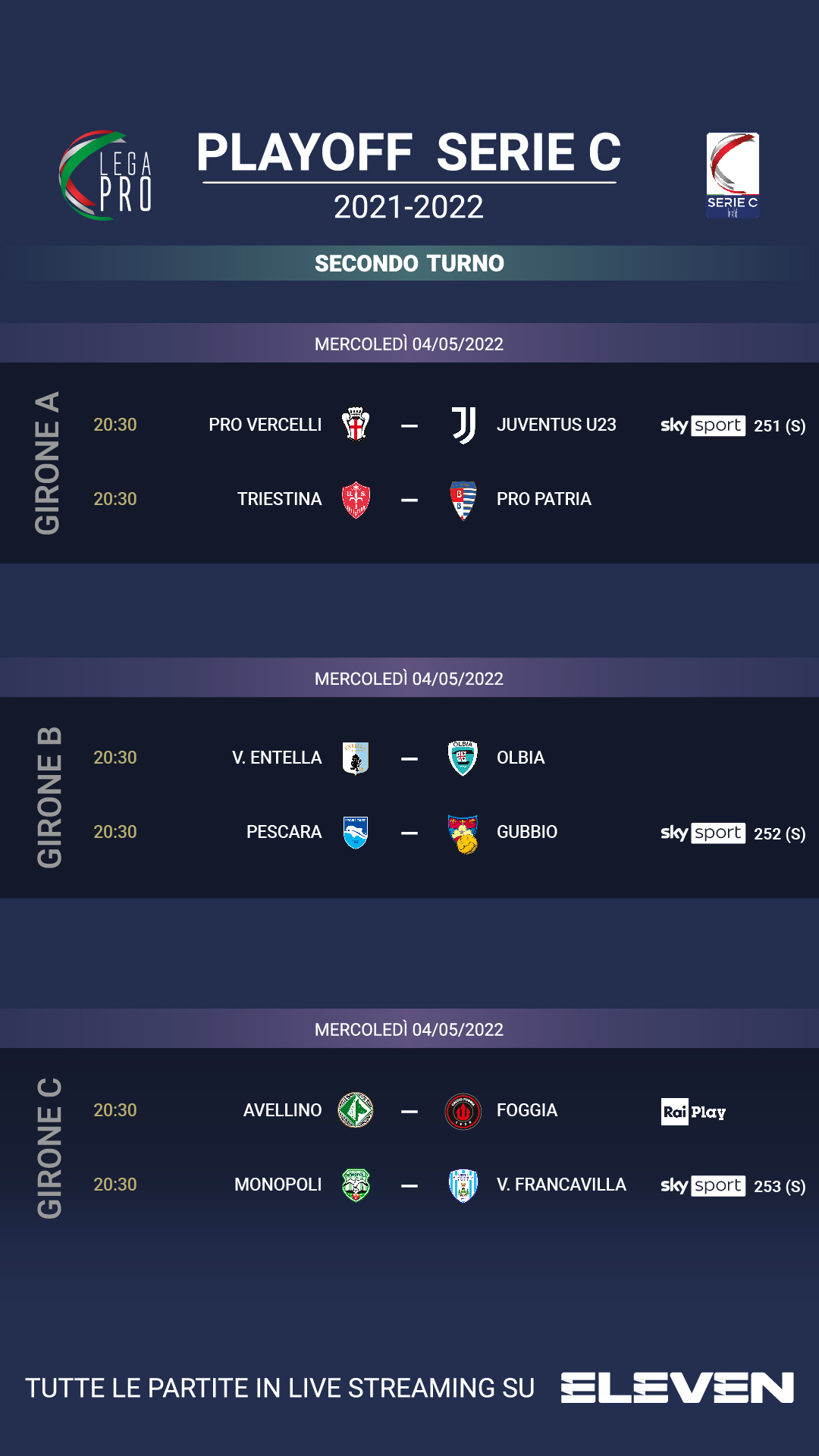
Task: Select the Secondo Turno header banner
Action: [x=409, y=263]
